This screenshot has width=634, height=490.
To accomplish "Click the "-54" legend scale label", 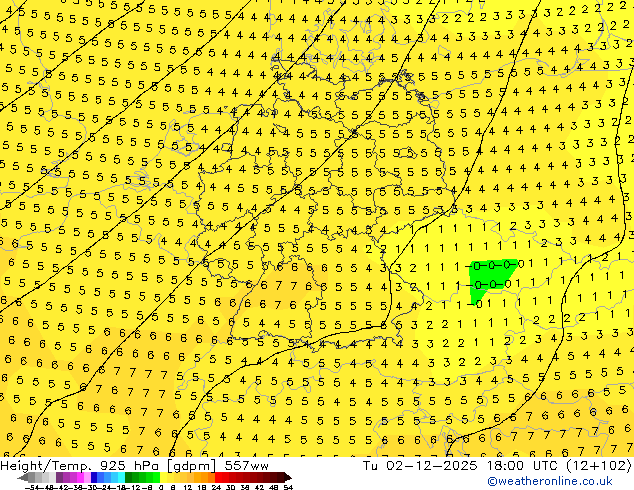I will point(32,487).
